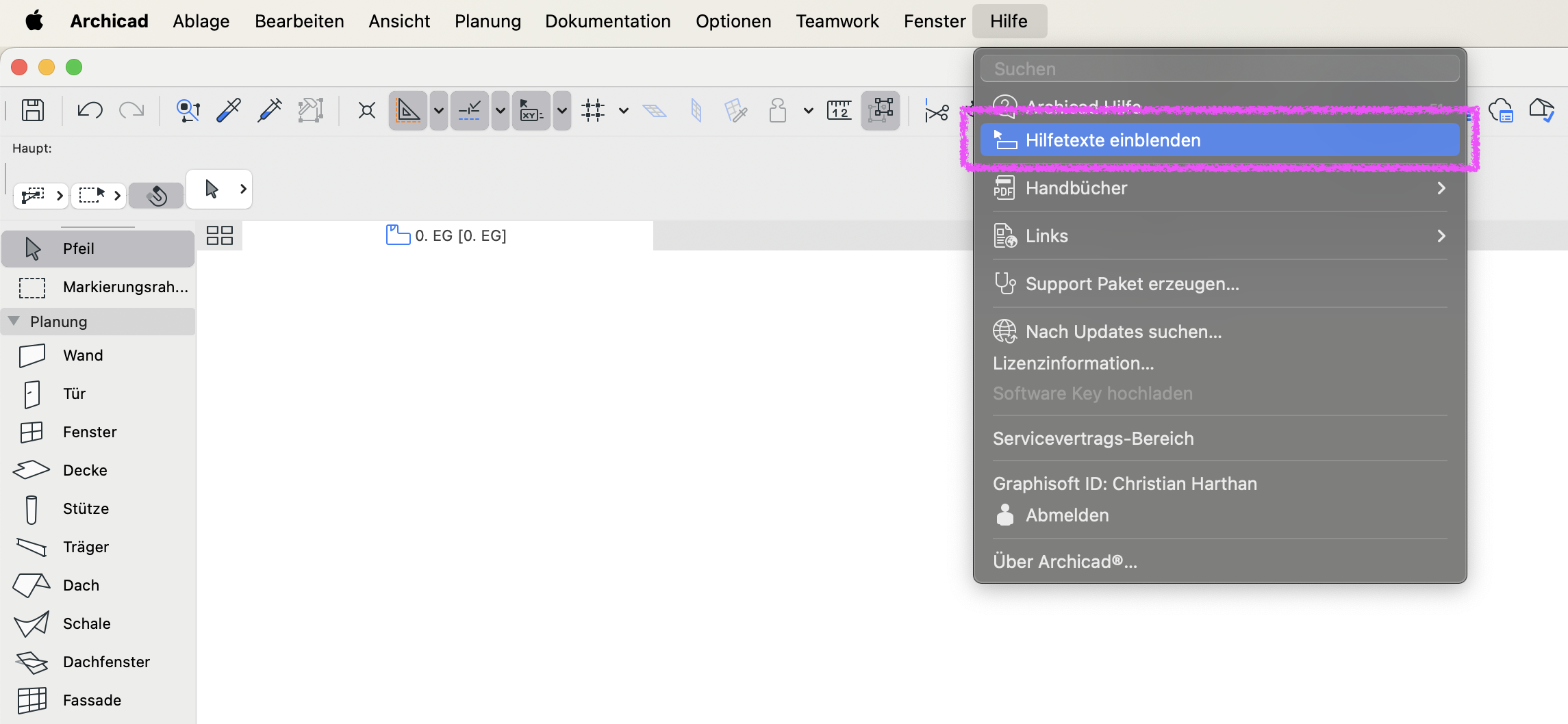This screenshot has height=724, width=1568.
Task: Expand chevron beside arrow pointer in Haupt bar
Action: 243,189
